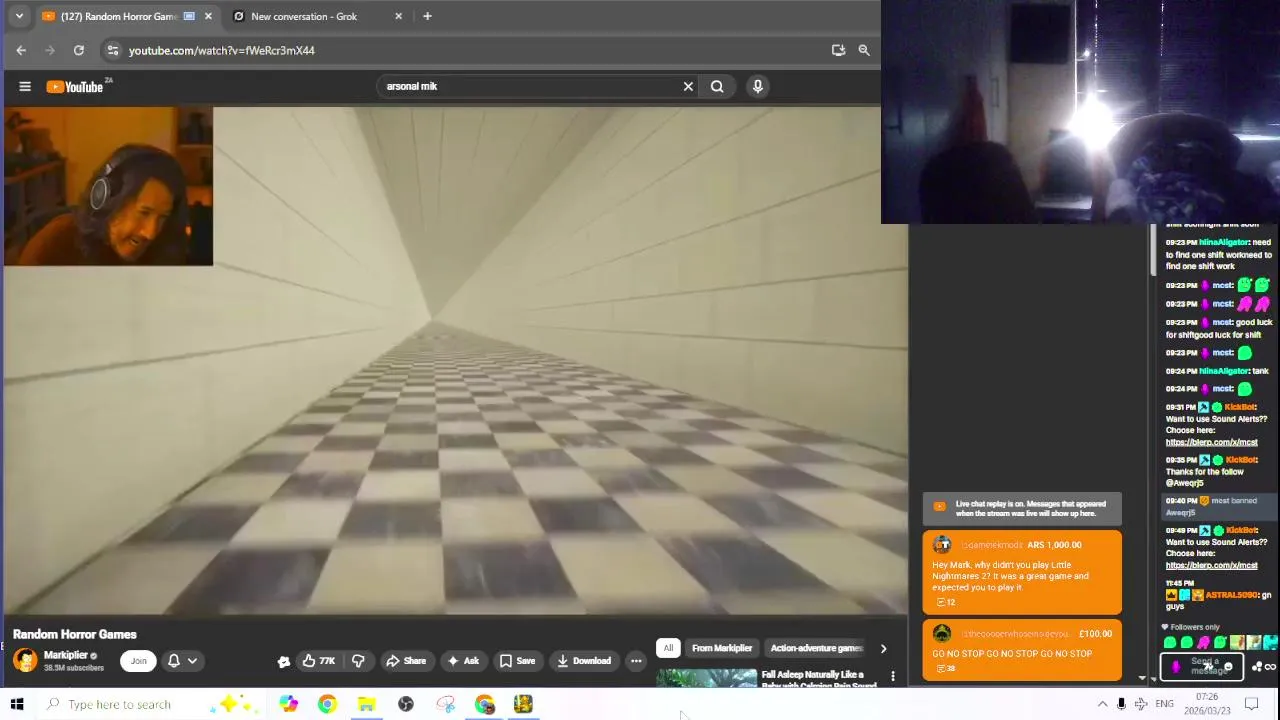1280x720 pixels.
Task: Click the icon left of the like button
Action: (x=284, y=661)
